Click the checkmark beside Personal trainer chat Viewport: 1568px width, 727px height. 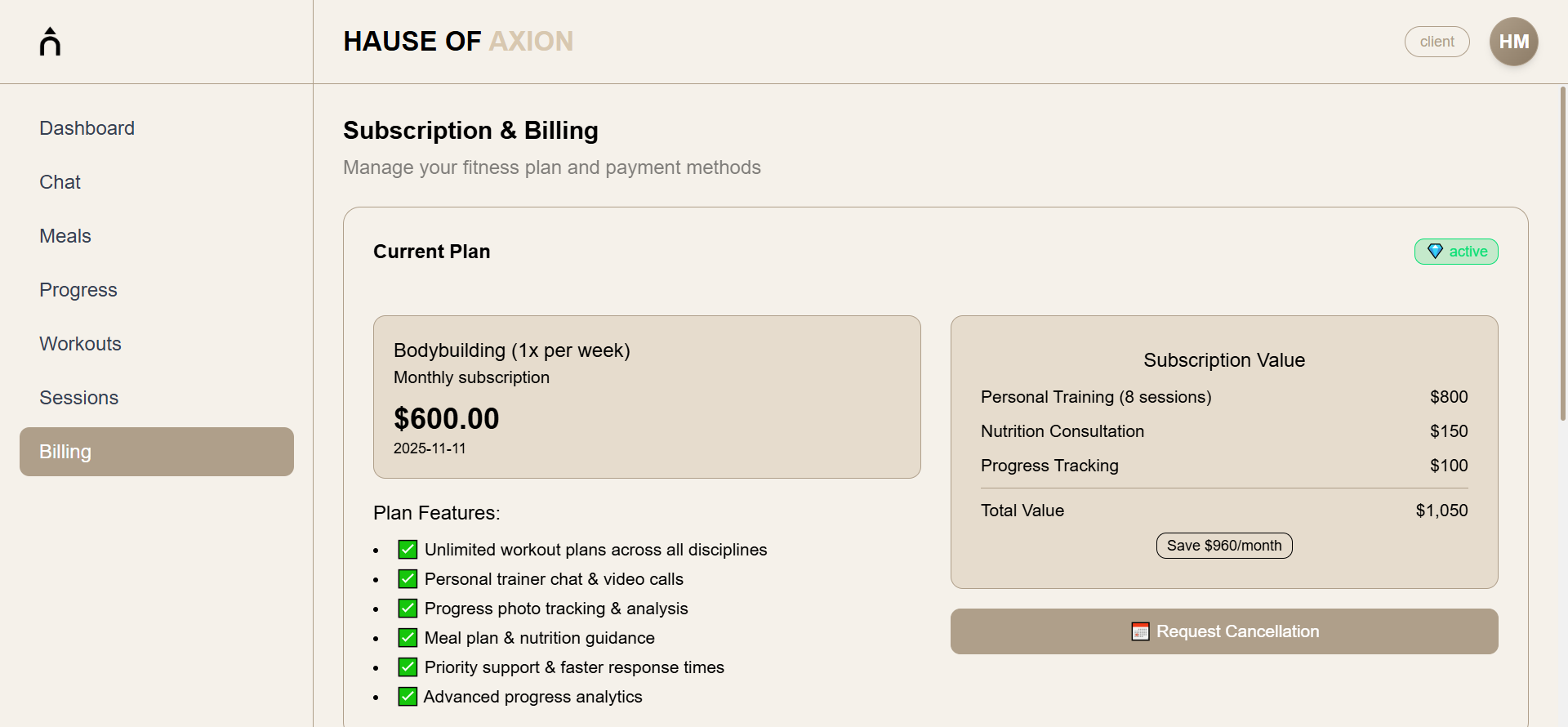[x=408, y=579]
